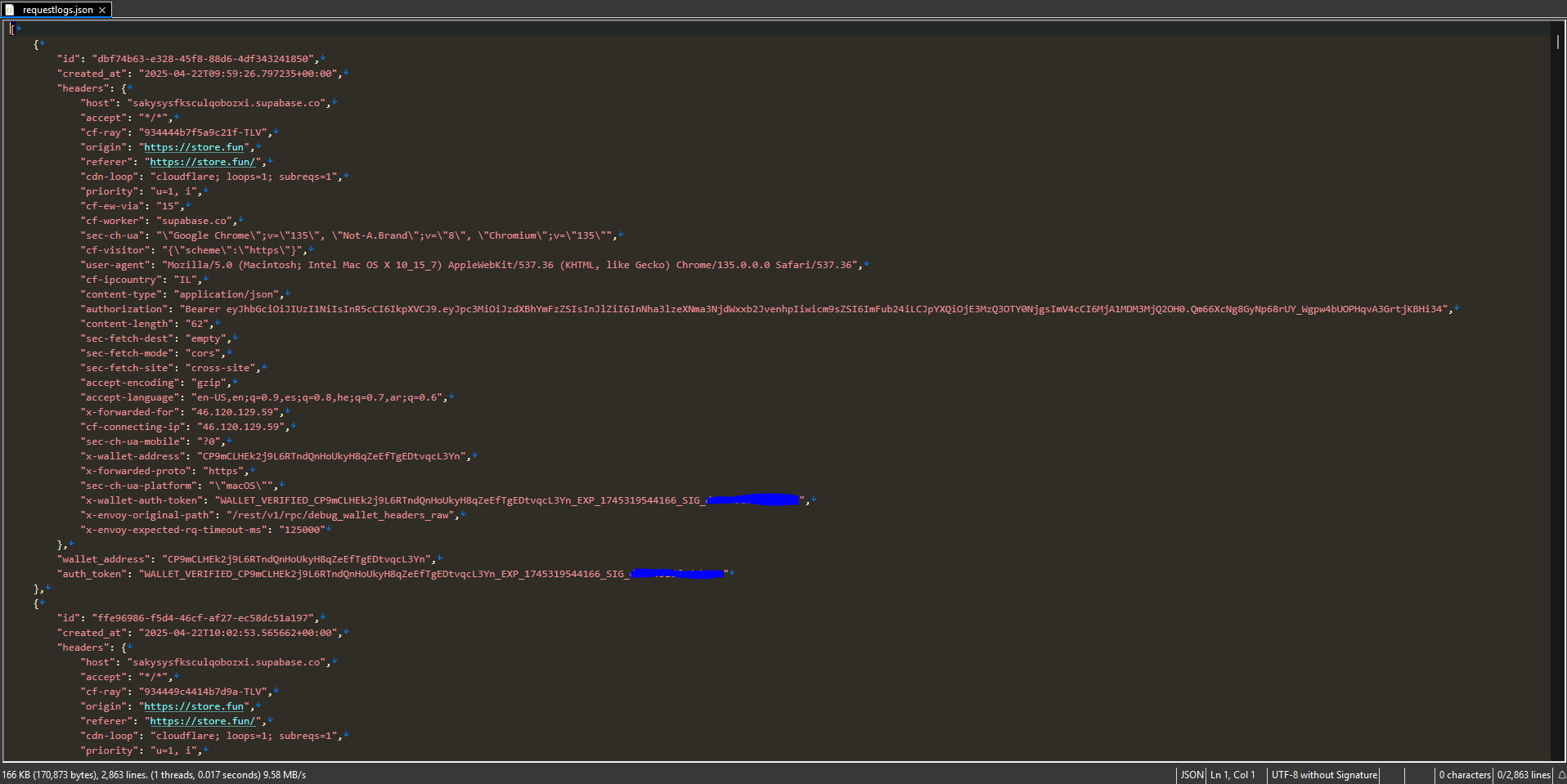The image size is (1567, 784).
Task: Open the first referer https://store.fun/ link
Action: click(202, 162)
